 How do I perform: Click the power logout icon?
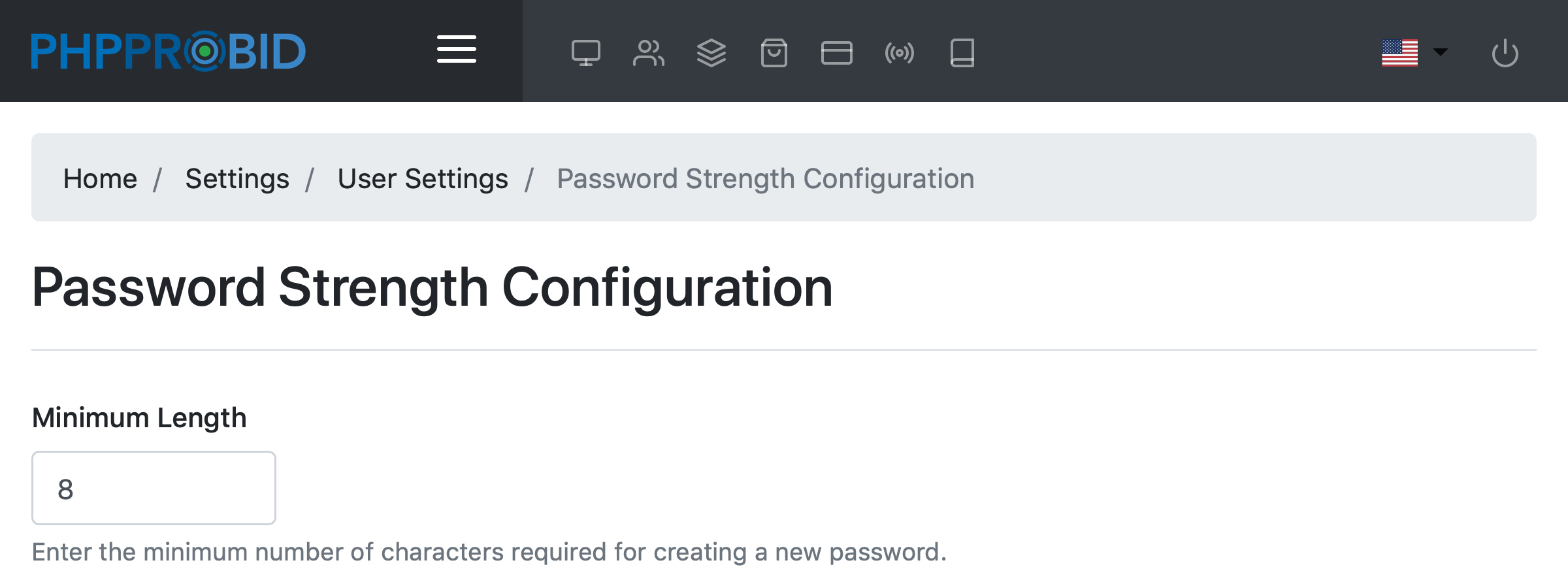pos(1505,53)
